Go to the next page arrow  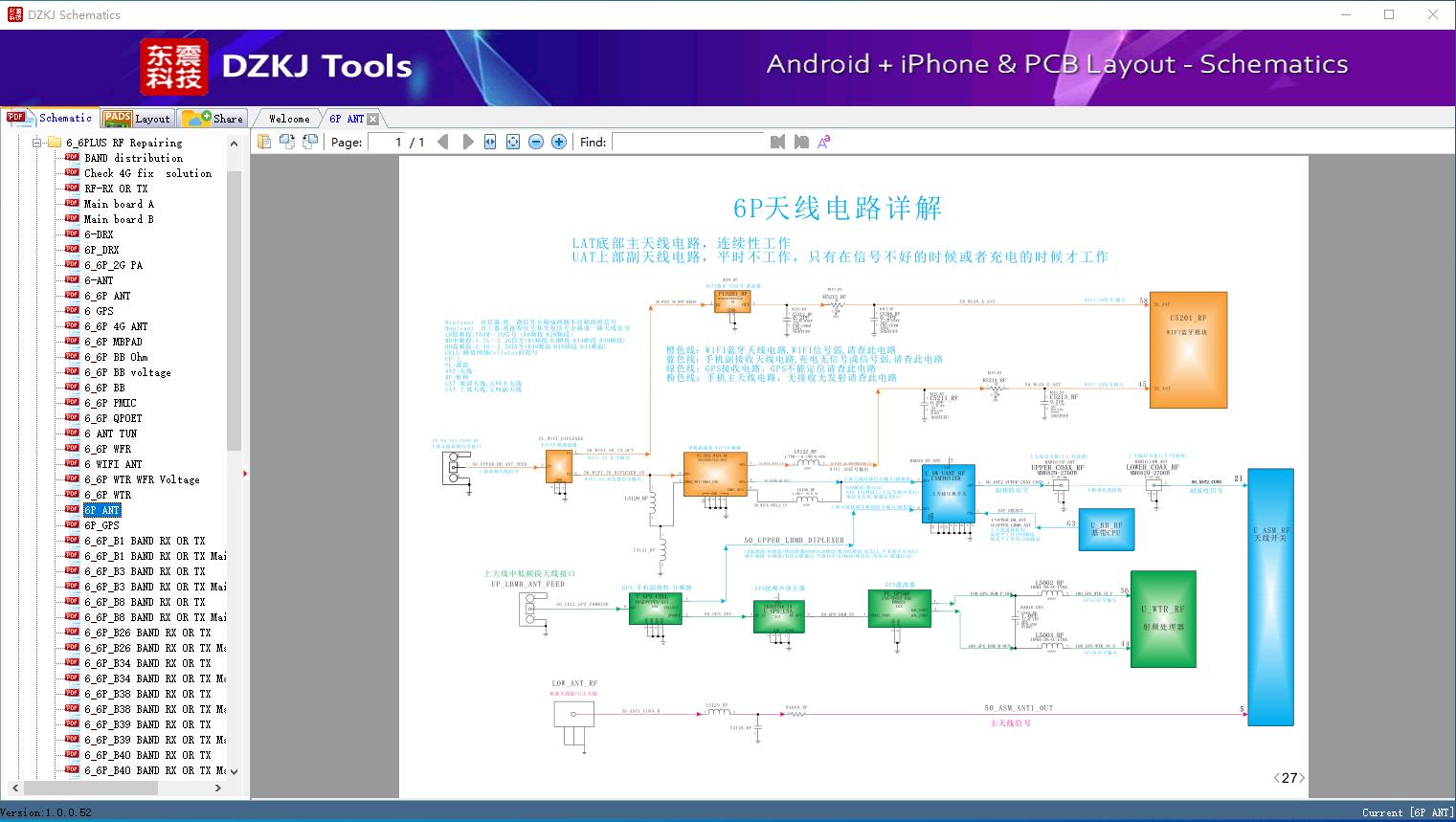pyautogui.click(x=467, y=142)
